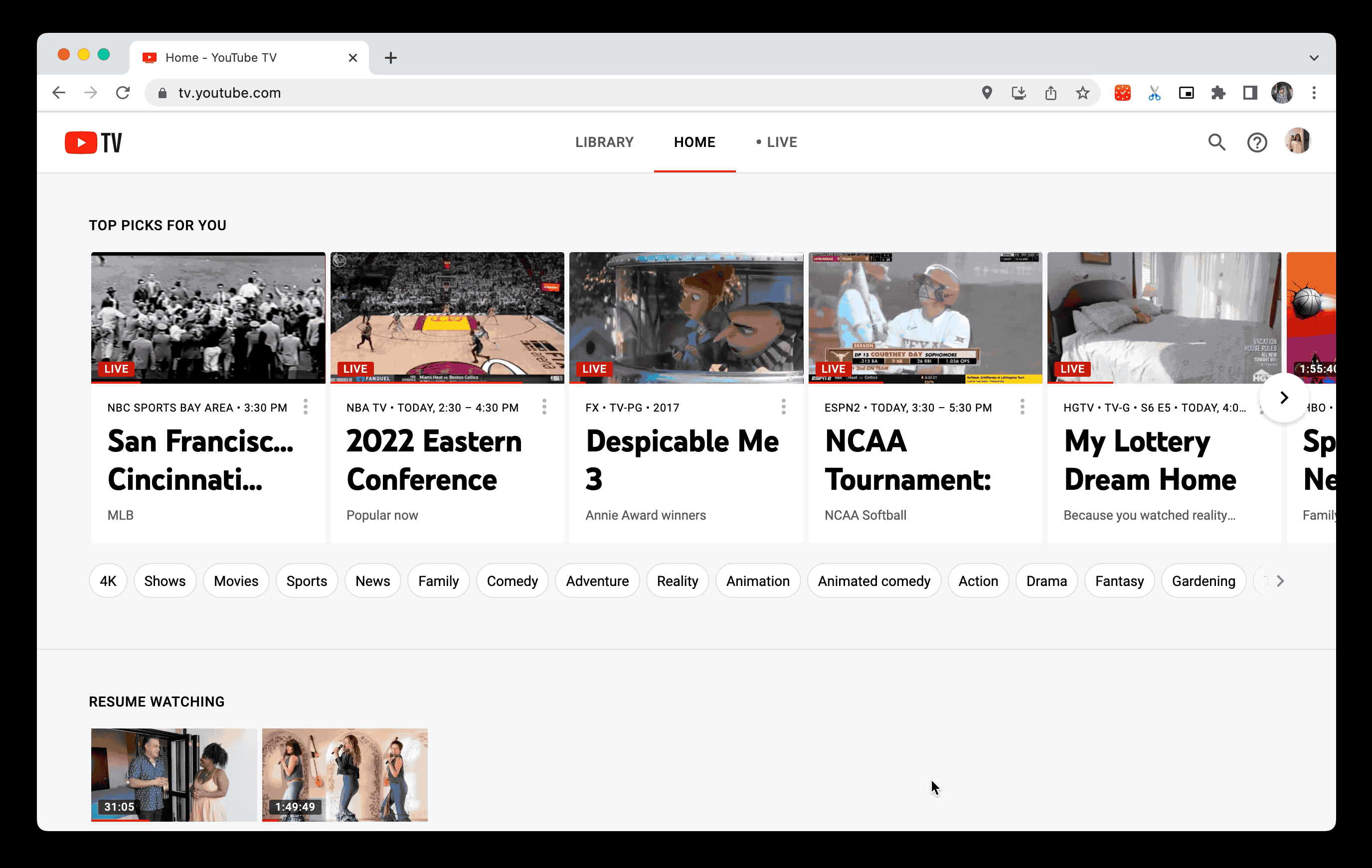Toggle the browser side panel icon
1372x868 pixels.
pyautogui.click(x=1250, y=93)
